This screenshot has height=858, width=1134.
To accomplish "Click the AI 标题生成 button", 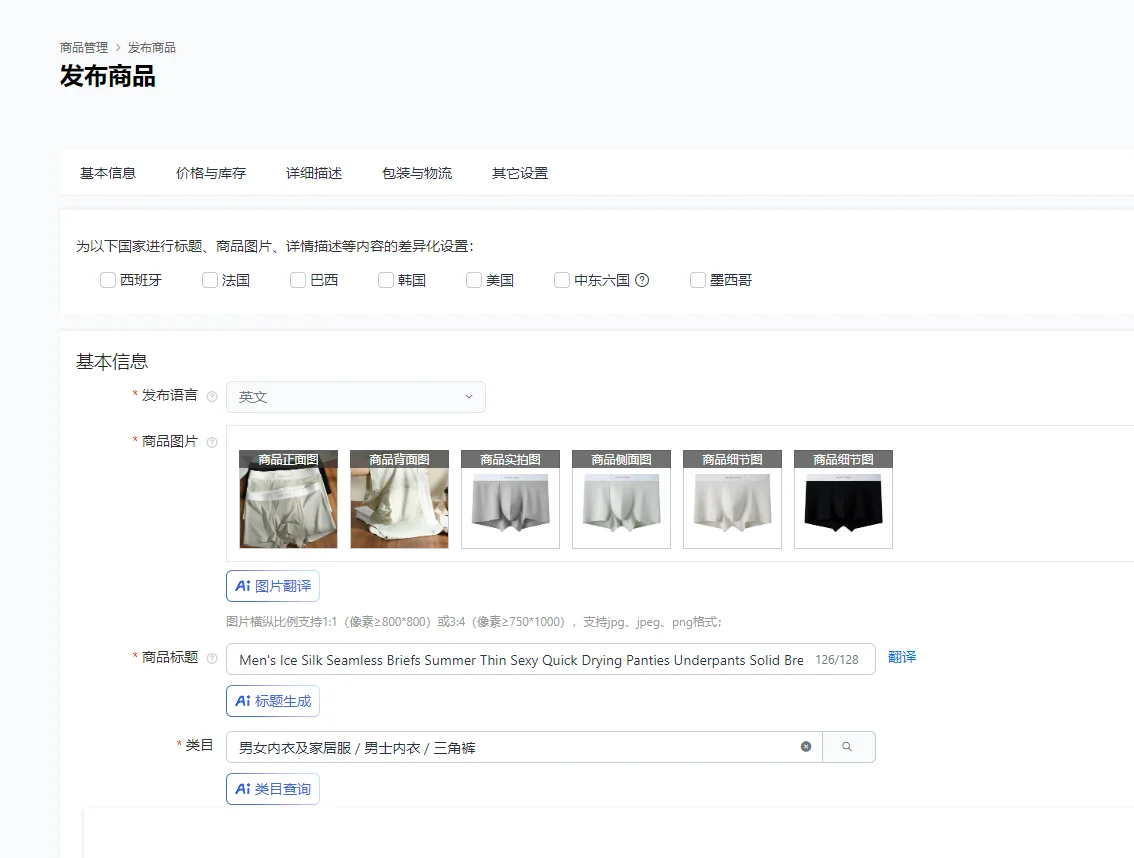I will (273, 701).
